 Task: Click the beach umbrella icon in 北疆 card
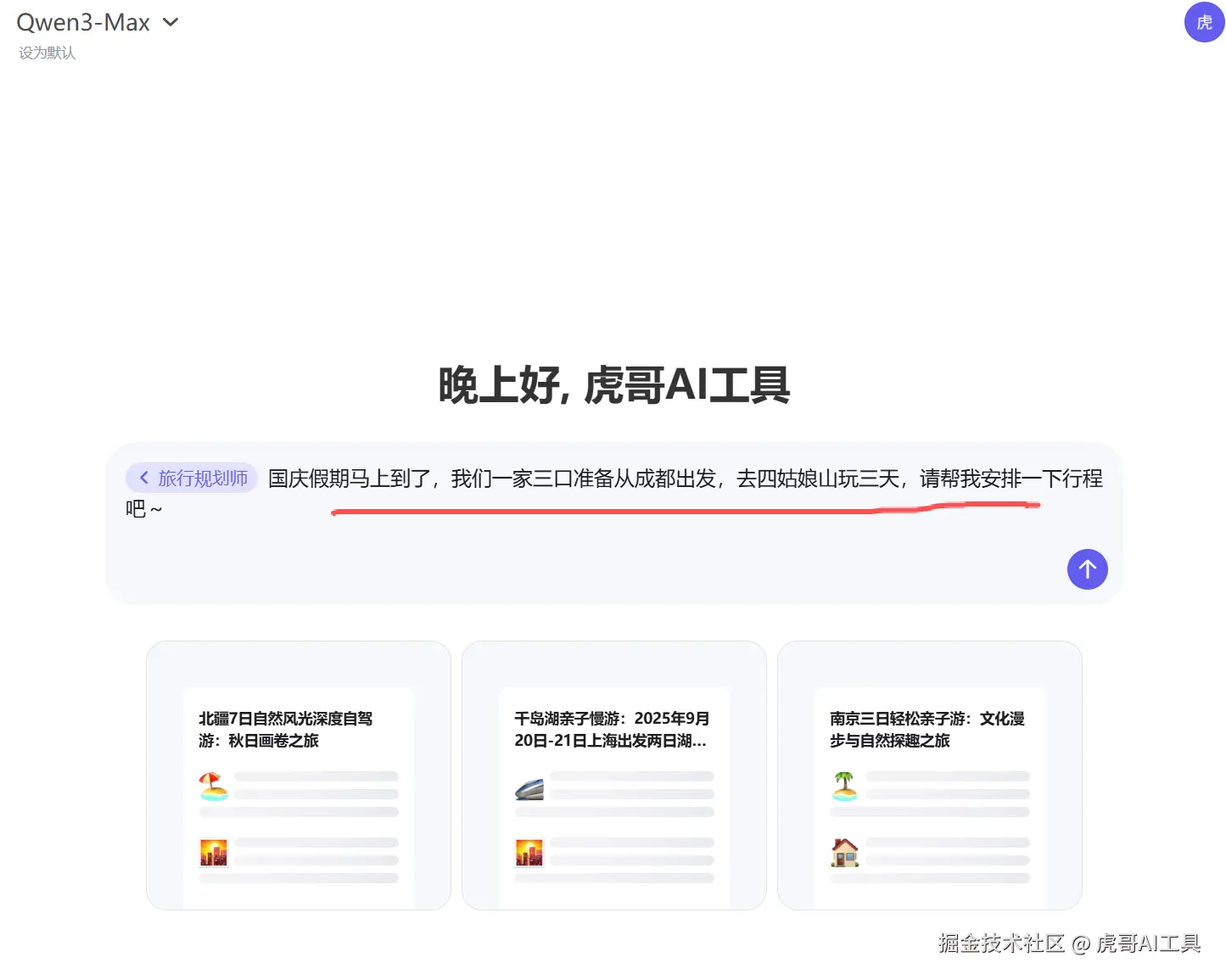tap(214, 786)
